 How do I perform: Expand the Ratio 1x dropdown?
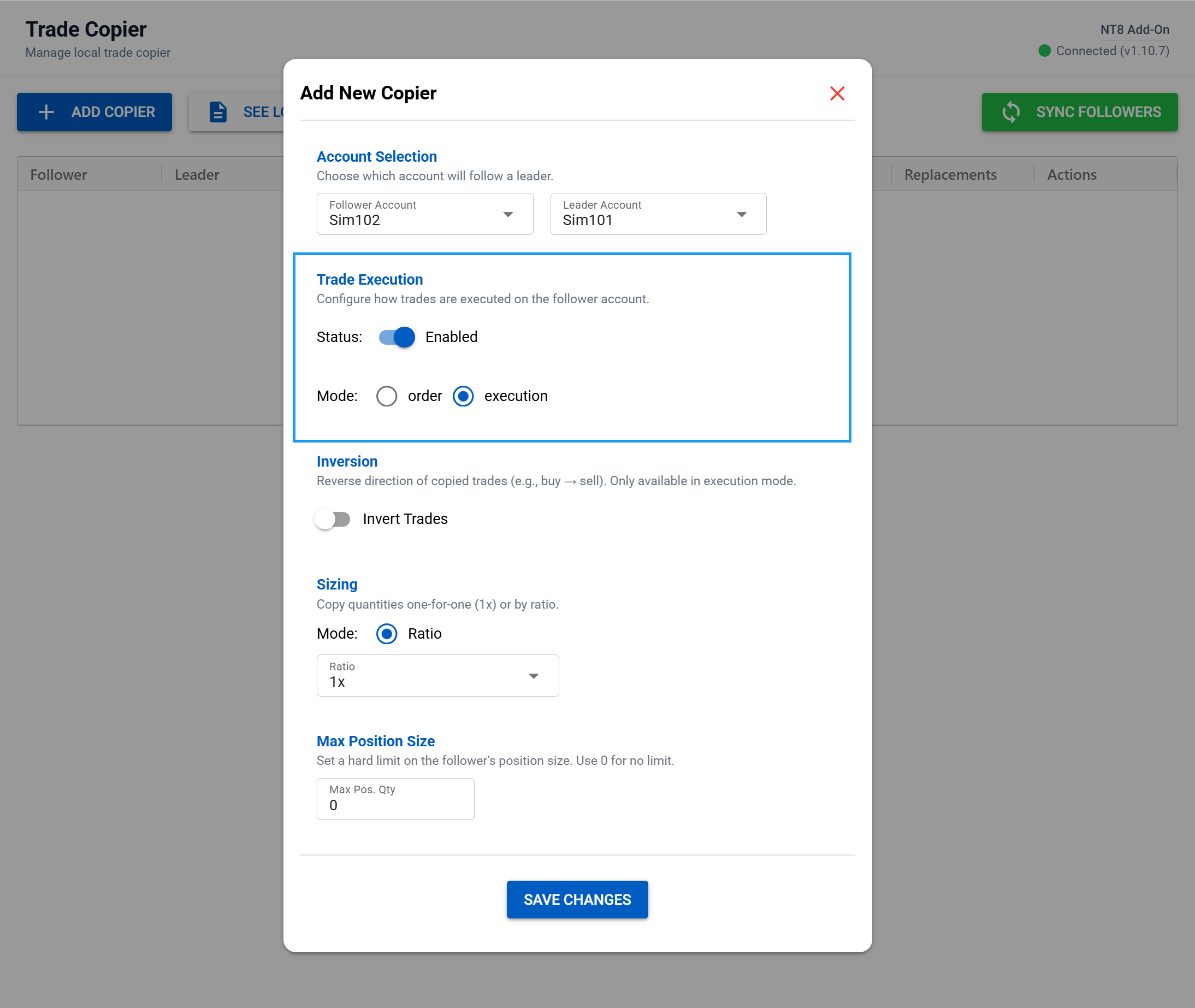click(437, 675)
